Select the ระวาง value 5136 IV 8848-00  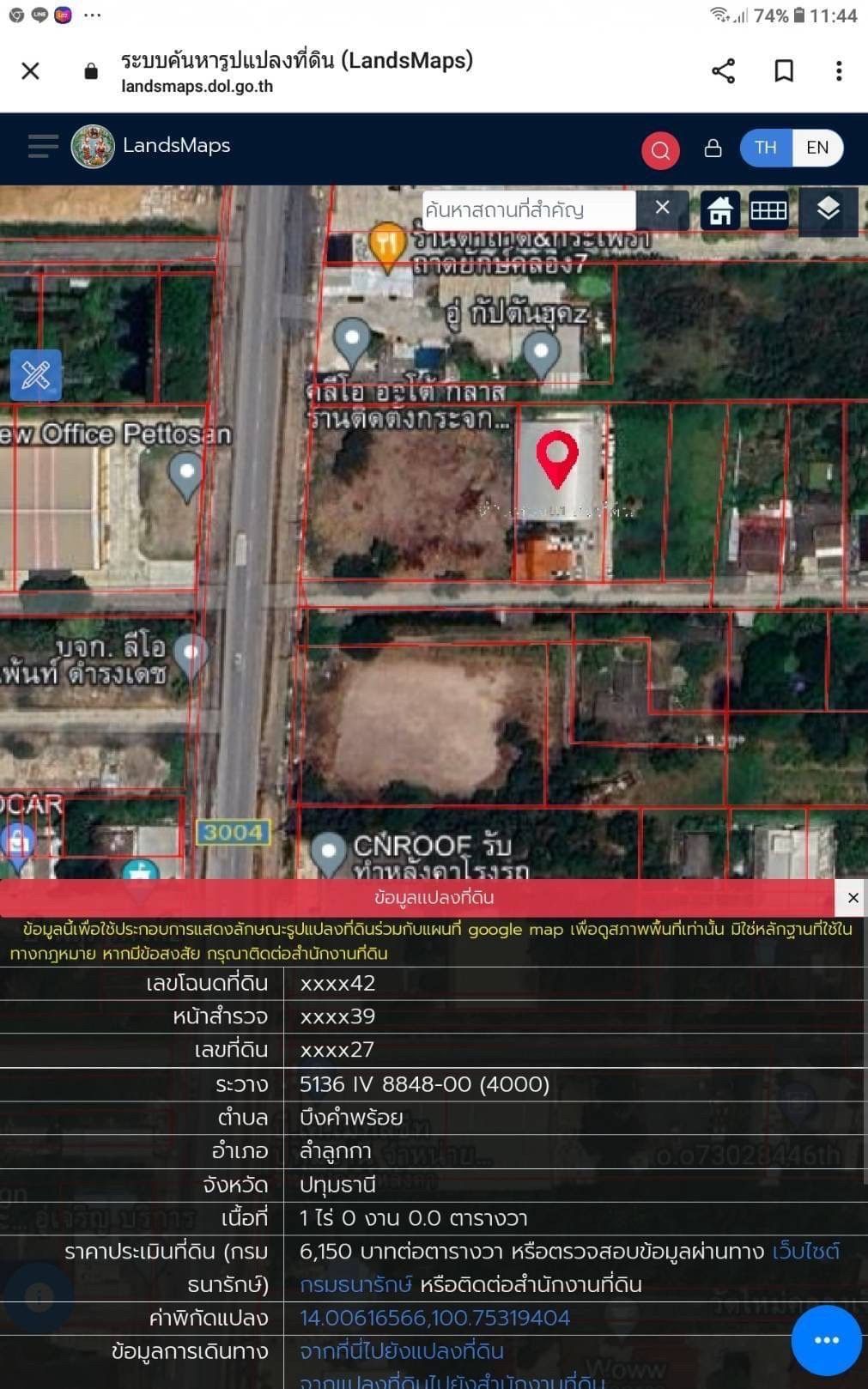425,1084
